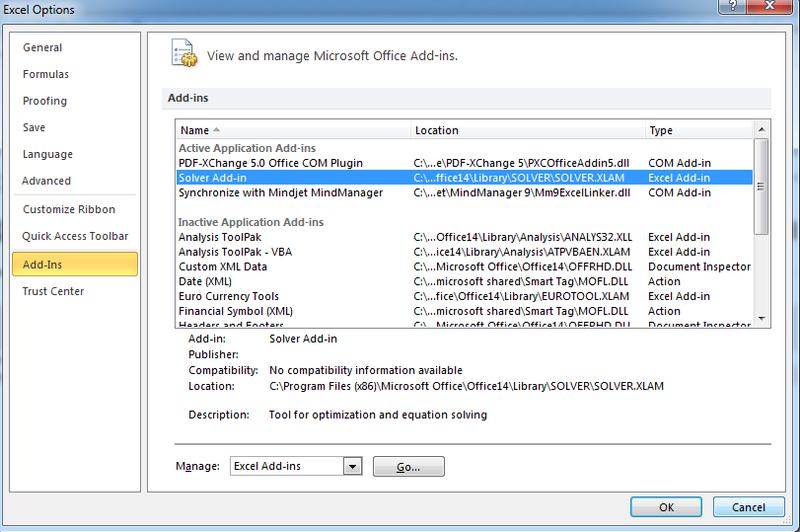Select the Add-Ins category
This screenshot has height=532, width=800.
(x=75, y=264)
